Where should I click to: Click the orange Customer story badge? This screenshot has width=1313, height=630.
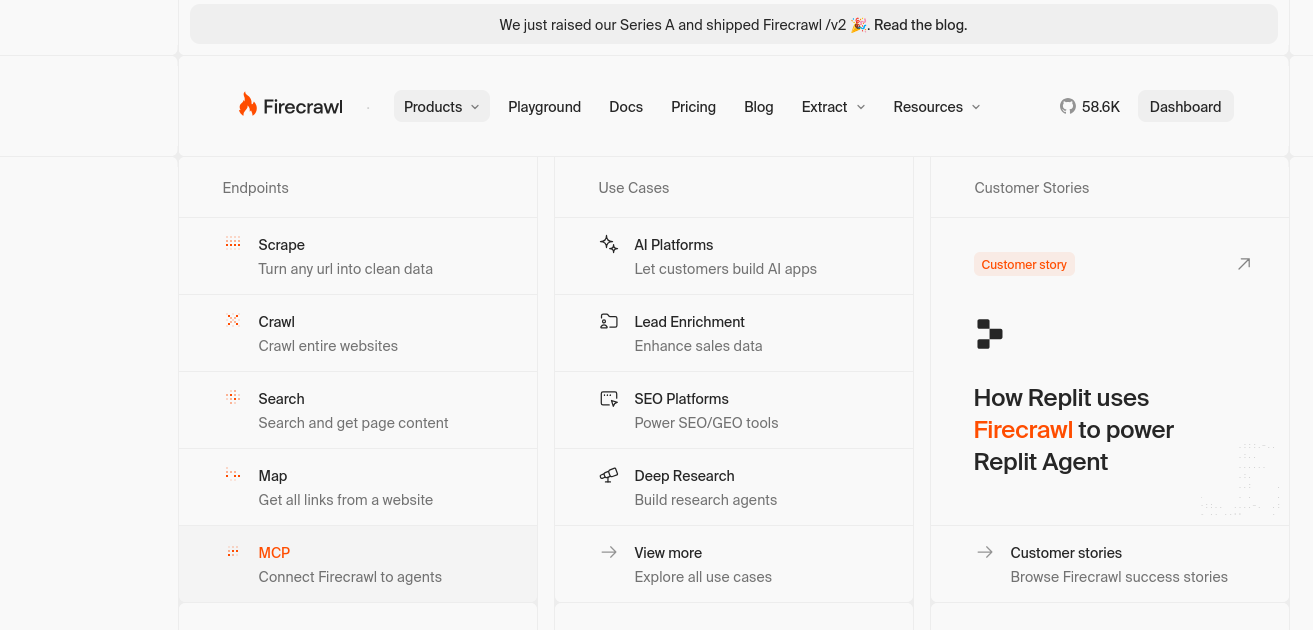tap(1024, 264)
